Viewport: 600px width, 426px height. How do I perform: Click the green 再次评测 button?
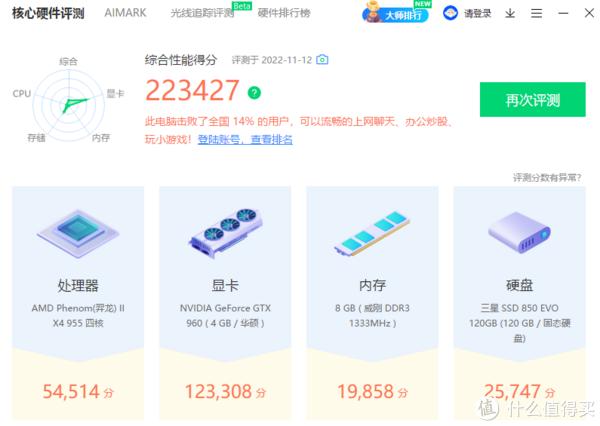point(533,100)
